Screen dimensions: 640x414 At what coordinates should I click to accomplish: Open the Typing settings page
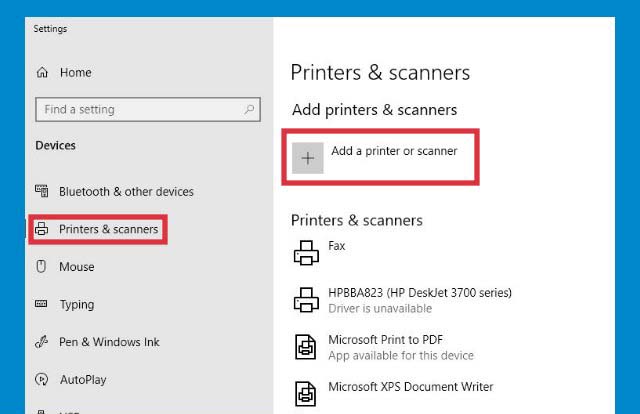[x=77, y=305]
